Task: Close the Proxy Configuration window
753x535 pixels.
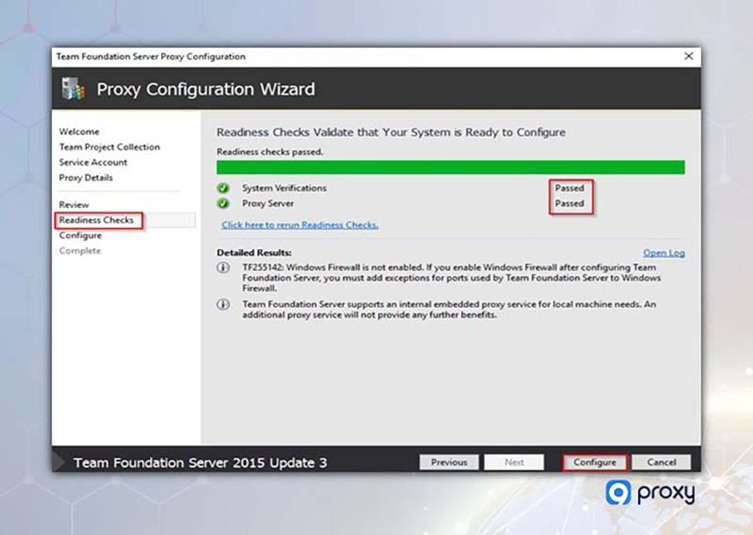Action: pos(688,57)
